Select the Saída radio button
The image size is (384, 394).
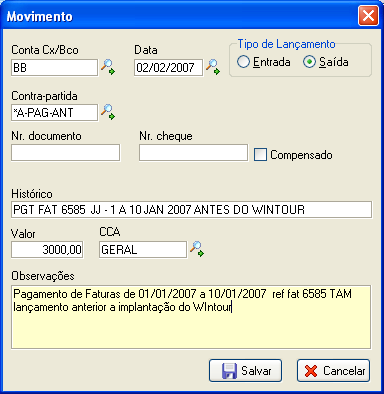(x=309, y=62)
